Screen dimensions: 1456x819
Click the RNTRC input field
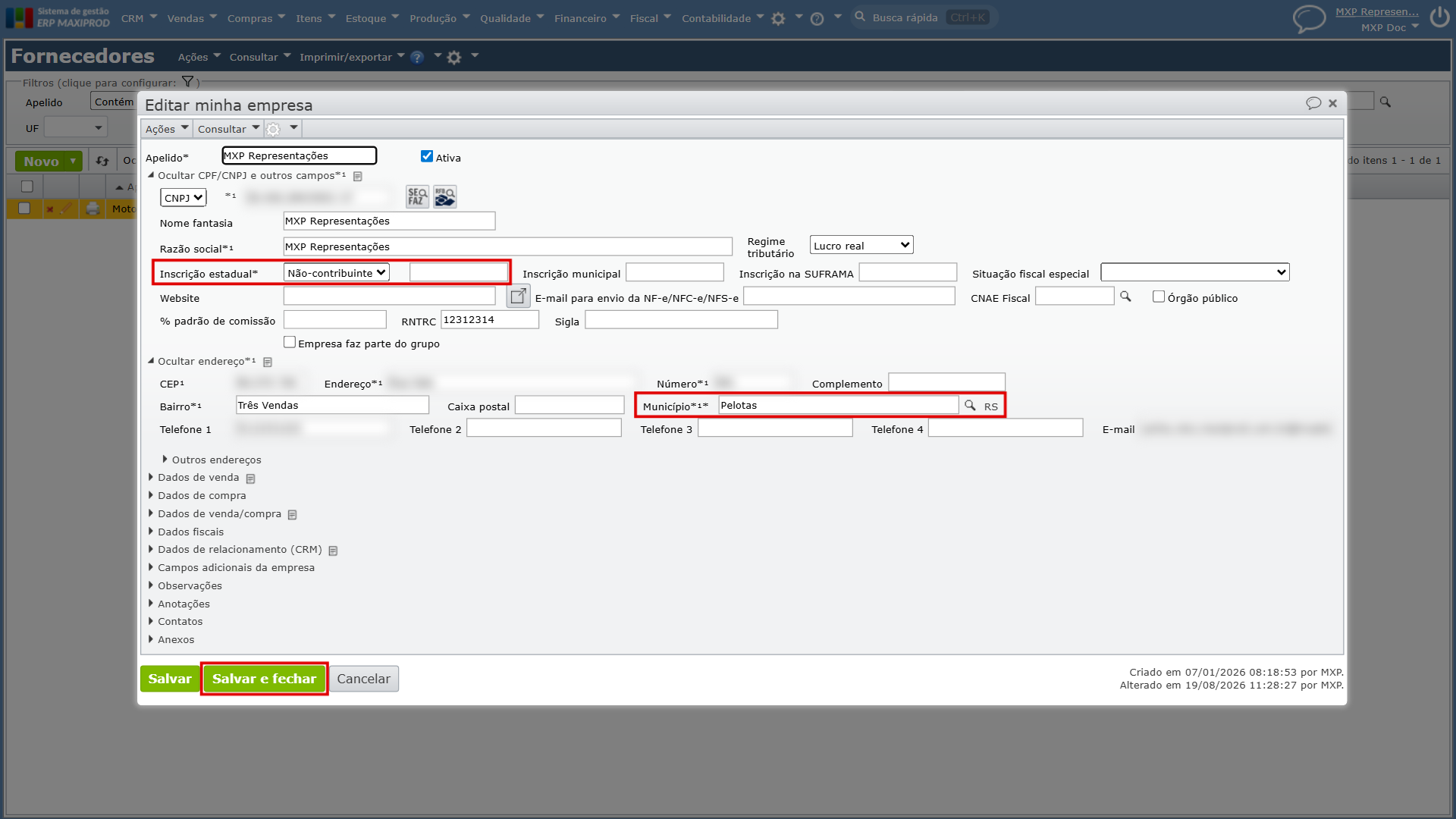pyautogui.click(x=490, y=320)
